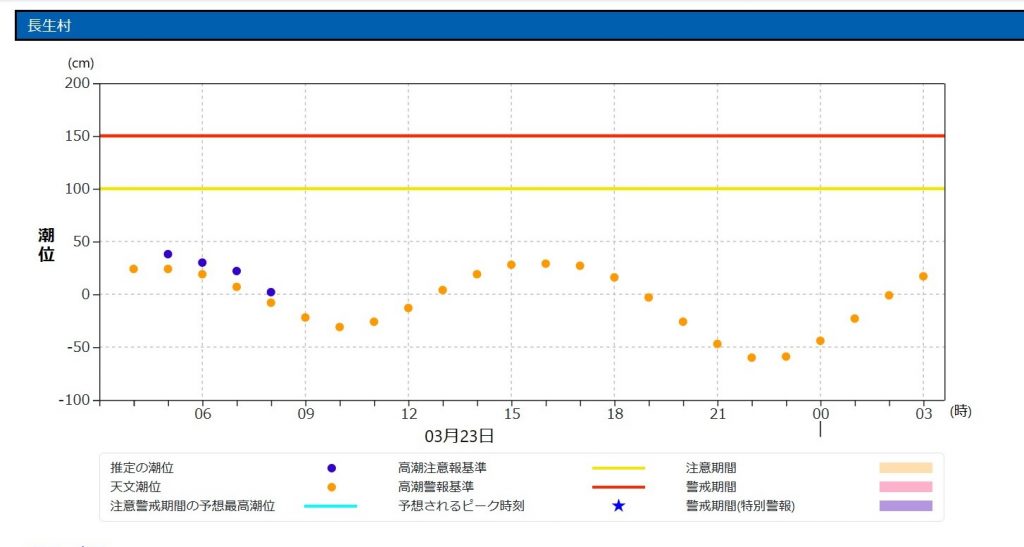Click the 天文潮位 legend label

click(x=135, y=487)
